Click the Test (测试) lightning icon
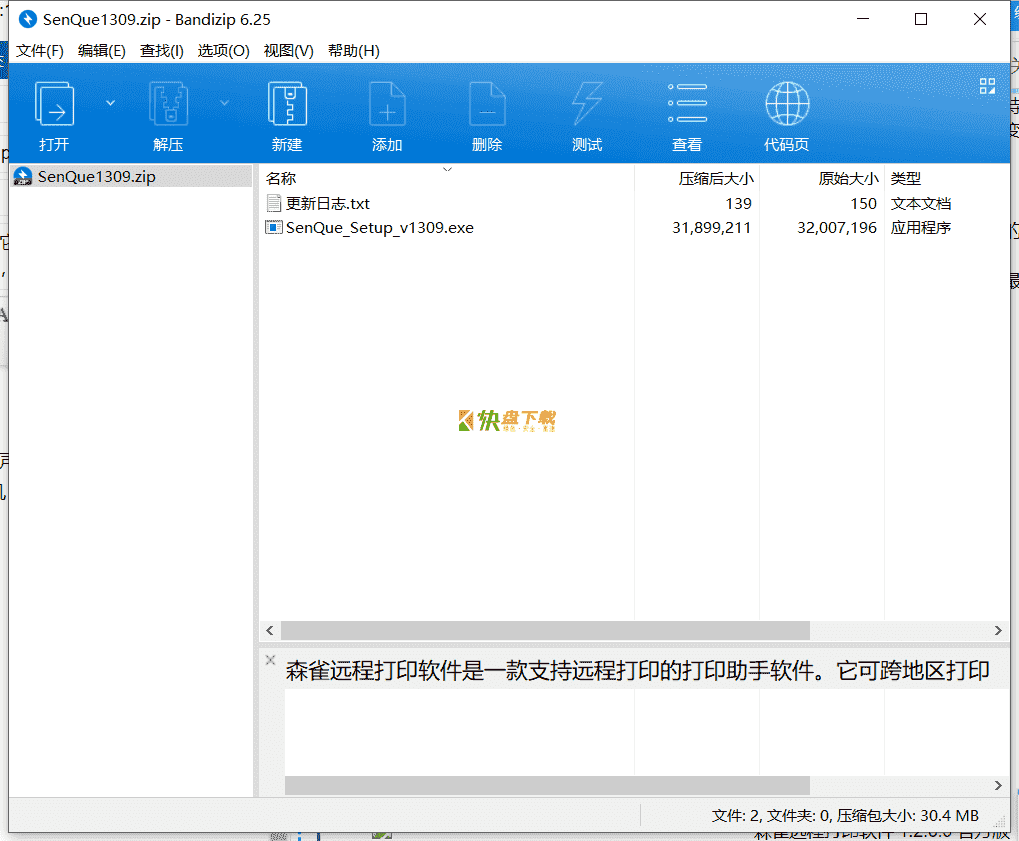This screenshot has height=841, width=1019. [x=587, y=104]
